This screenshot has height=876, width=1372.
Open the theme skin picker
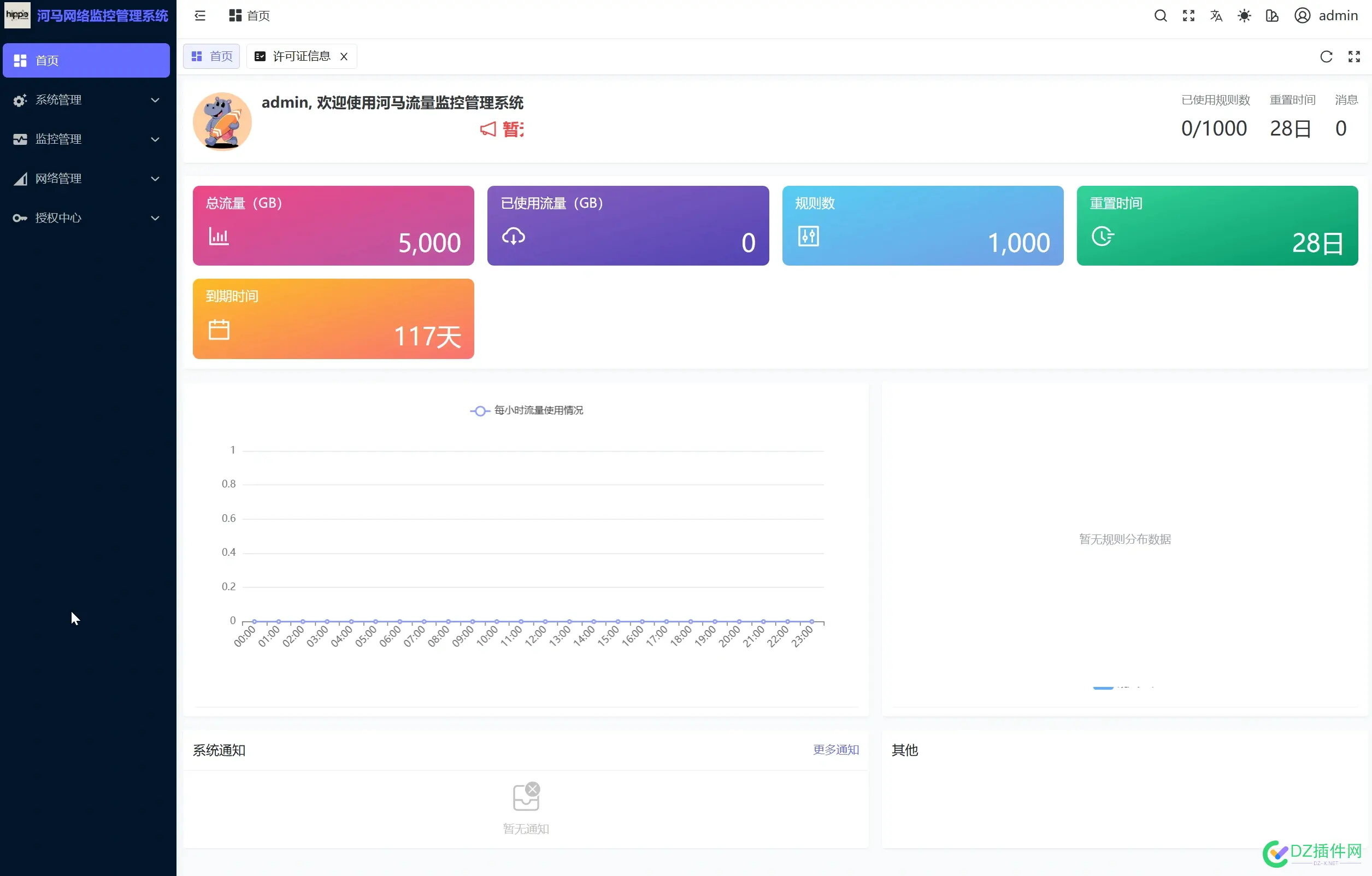click(1273, 15)
